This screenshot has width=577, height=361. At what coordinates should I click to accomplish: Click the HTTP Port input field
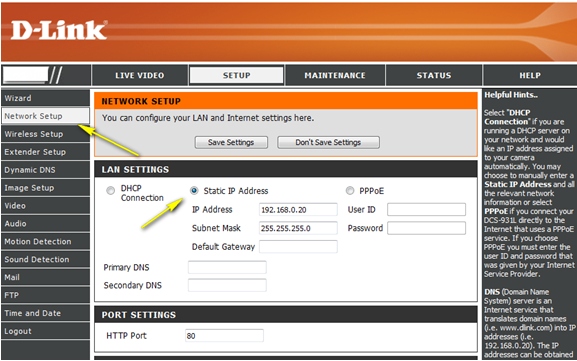(x=224, y=336)
